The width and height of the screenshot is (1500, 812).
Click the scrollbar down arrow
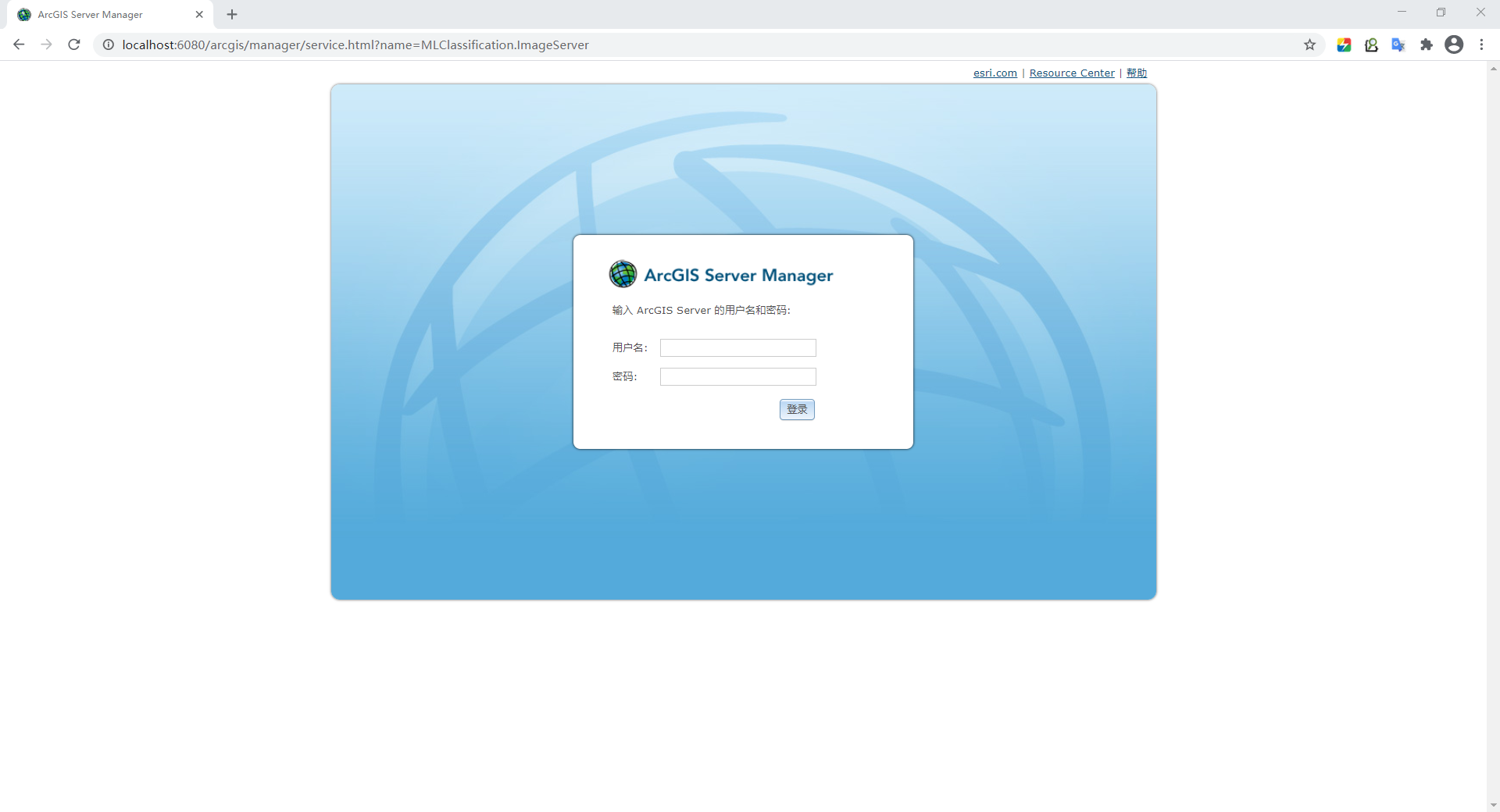pyautogui.click(x=1493, y=805)
